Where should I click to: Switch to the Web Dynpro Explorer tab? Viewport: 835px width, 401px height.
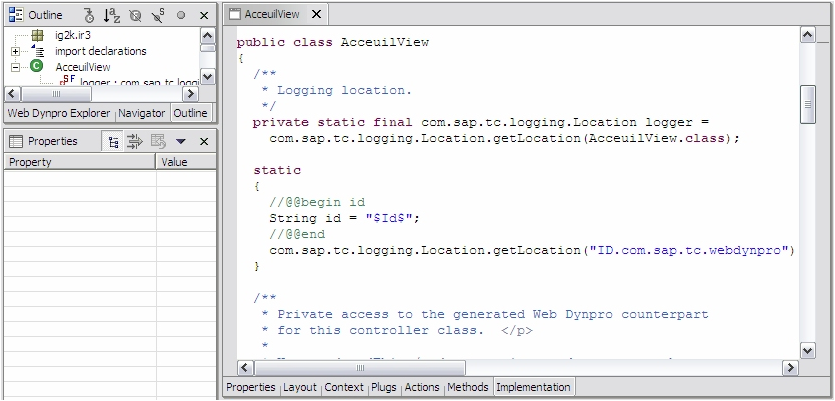(x=58, y=113)
